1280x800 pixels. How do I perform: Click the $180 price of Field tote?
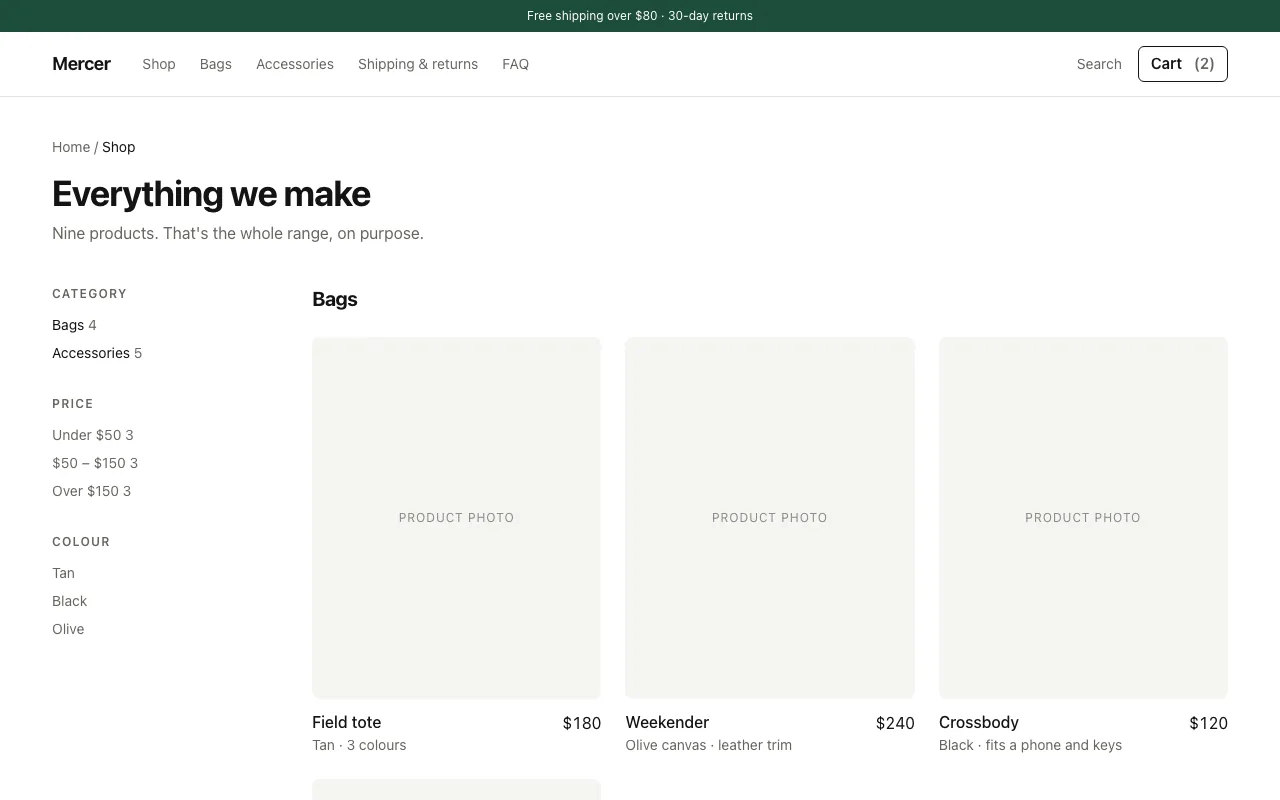pyautogui.click(x=582, y=723)
